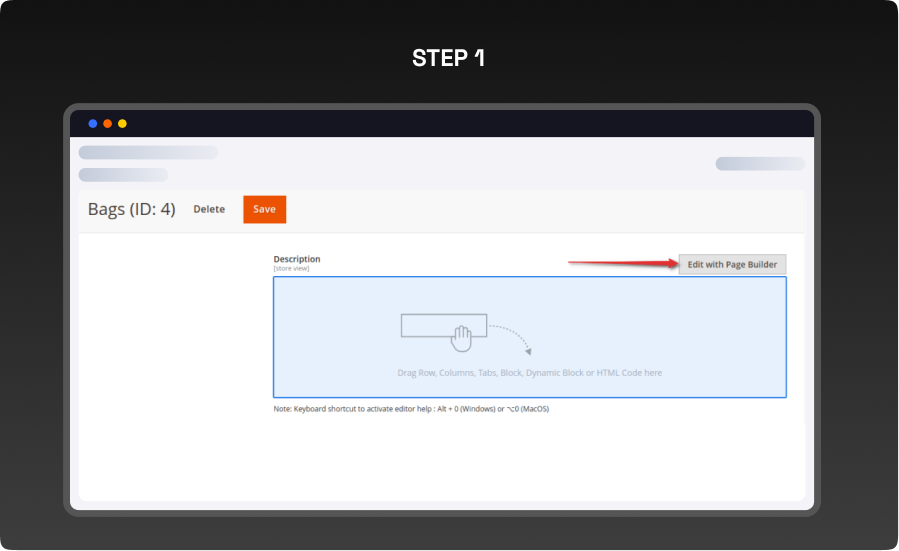Click the red arrow pointing to Page Builder
Image resolution: width=899 pixels, height=551 pixels.
coord(622,264)
